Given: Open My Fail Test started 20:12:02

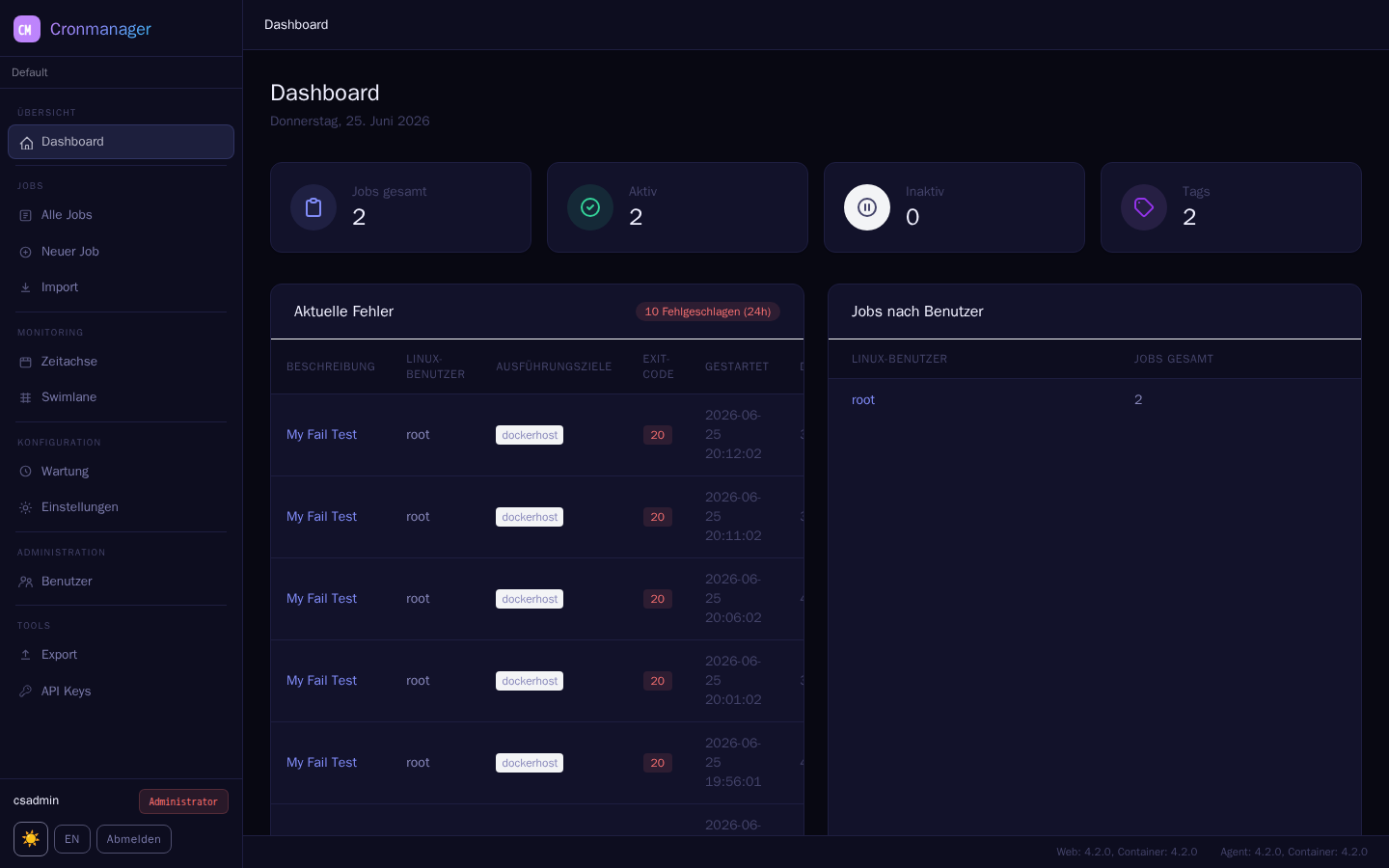Looking at the screenshot, I should tap(321, 435).
